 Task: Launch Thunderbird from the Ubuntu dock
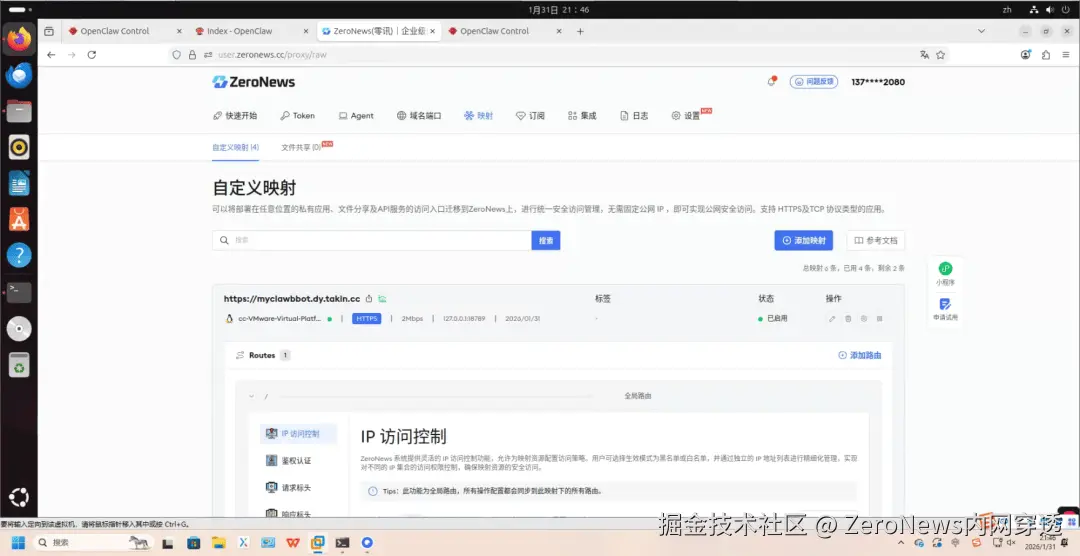click(x=19, y=74)
